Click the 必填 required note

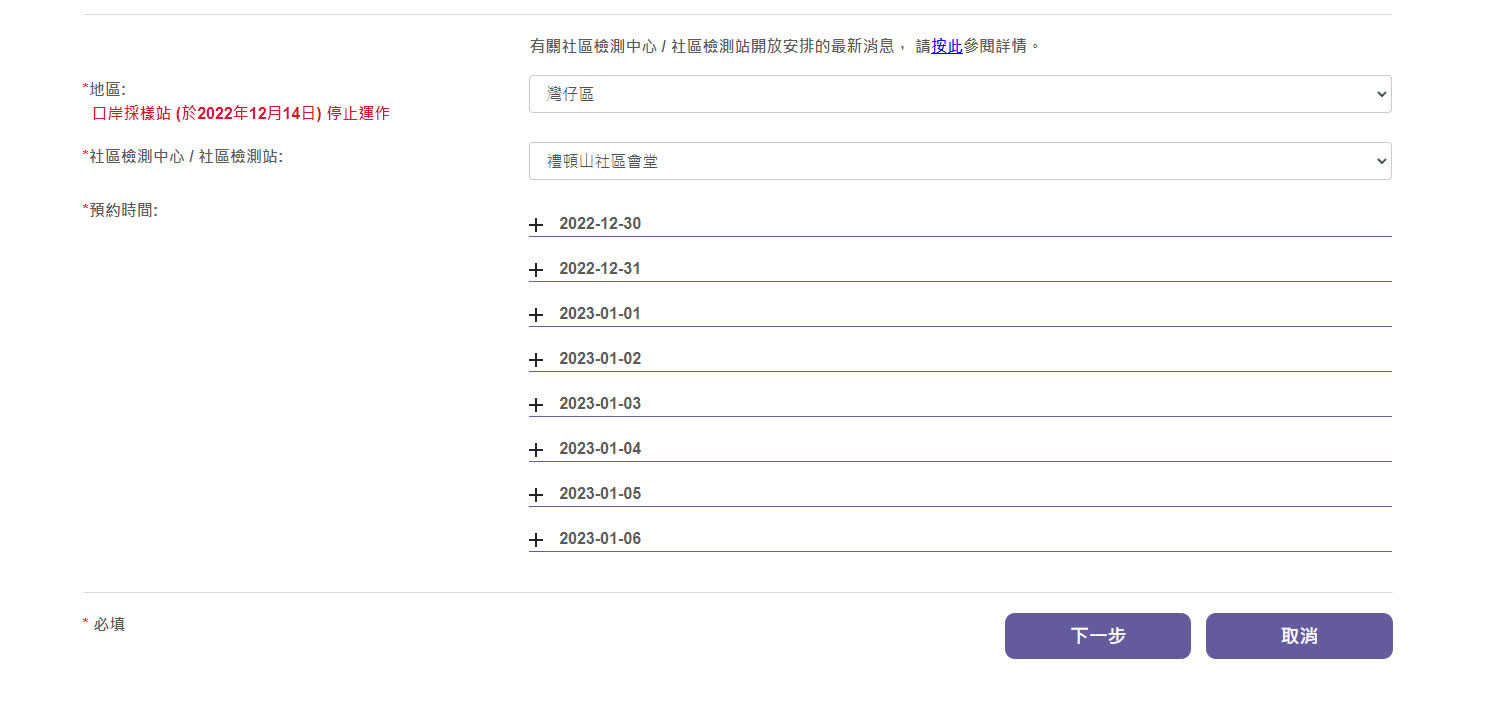(104, 624)
